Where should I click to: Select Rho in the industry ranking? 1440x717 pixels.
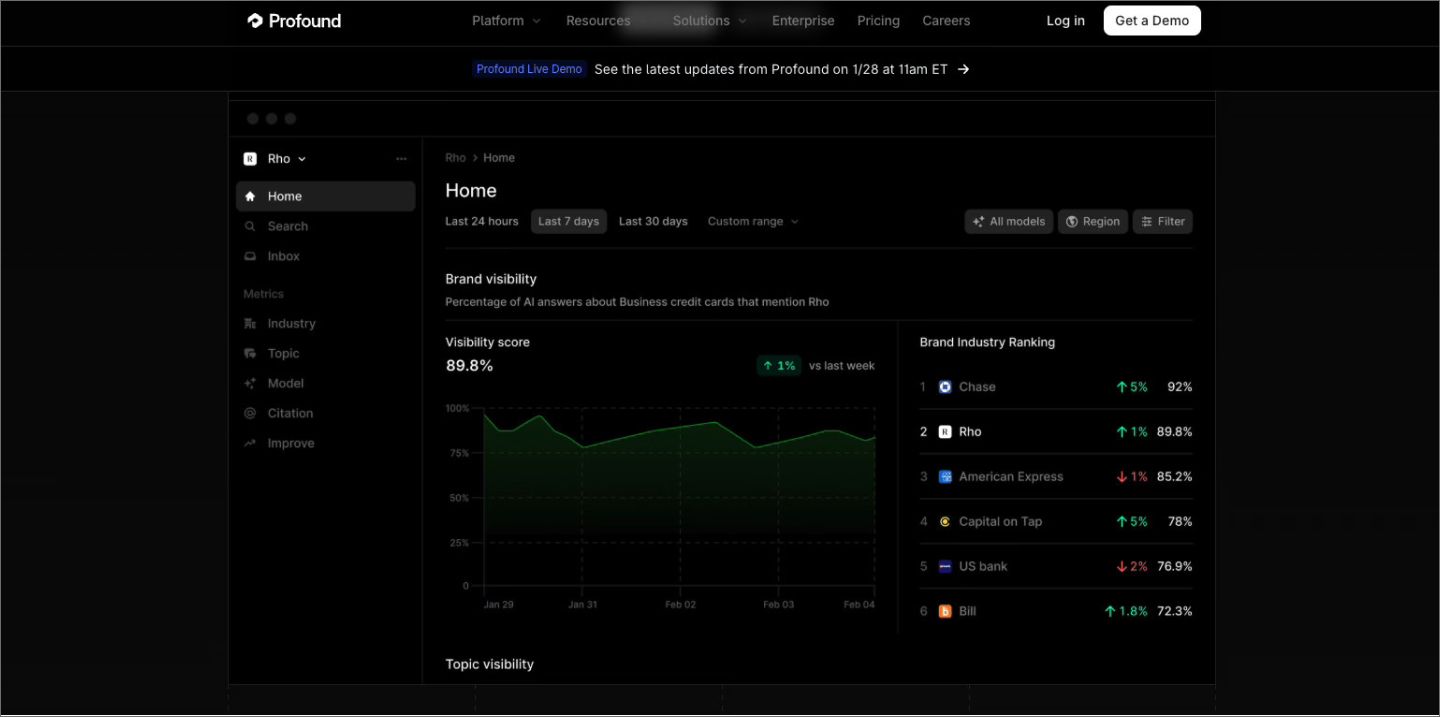1056,432
